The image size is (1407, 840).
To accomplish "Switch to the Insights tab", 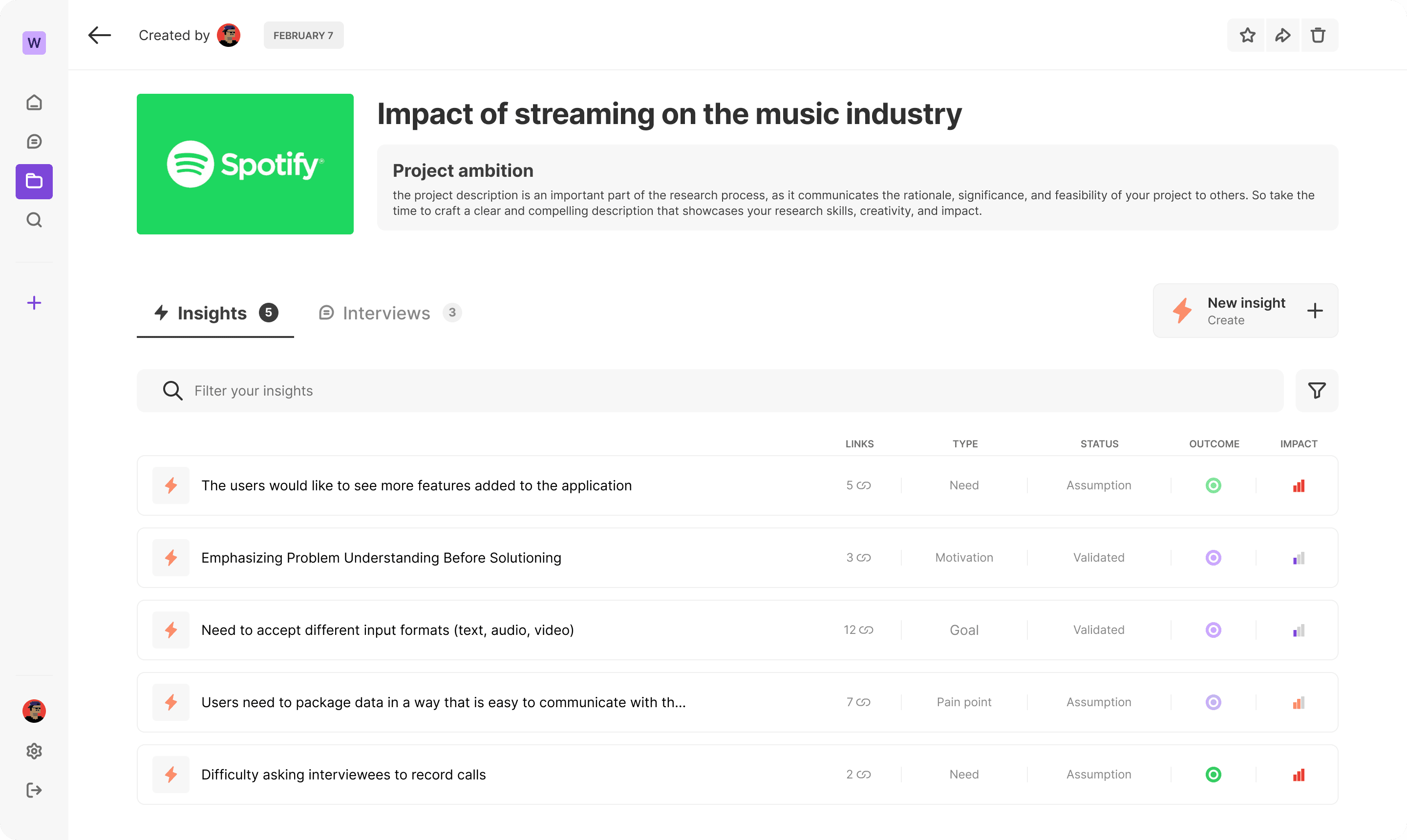I will pos(215,313).
